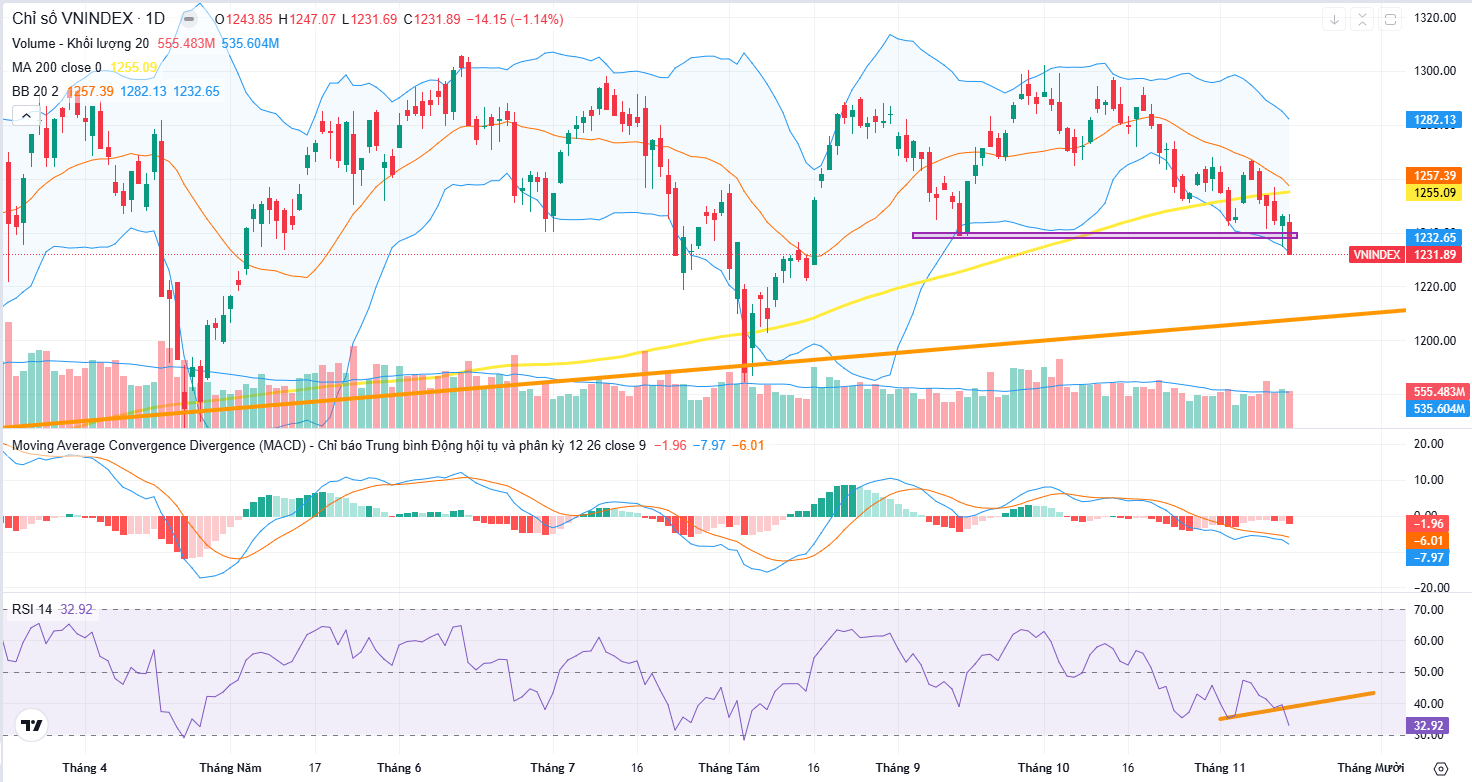Select the purple rectangle support zone drawing
The width and height of the screenshot is (1472, 782).
[x=1104, y=236]
